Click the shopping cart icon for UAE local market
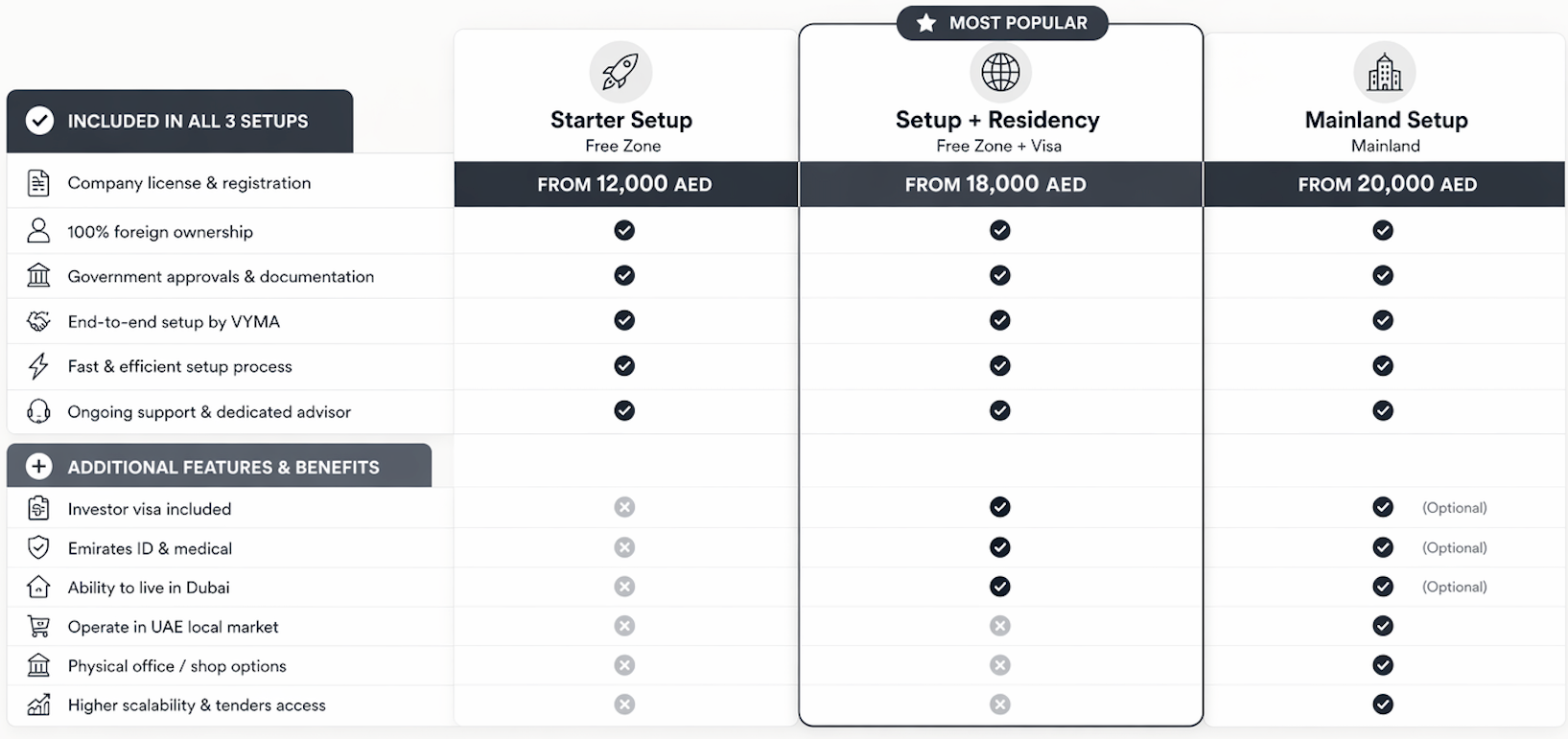 pos(38,627)
